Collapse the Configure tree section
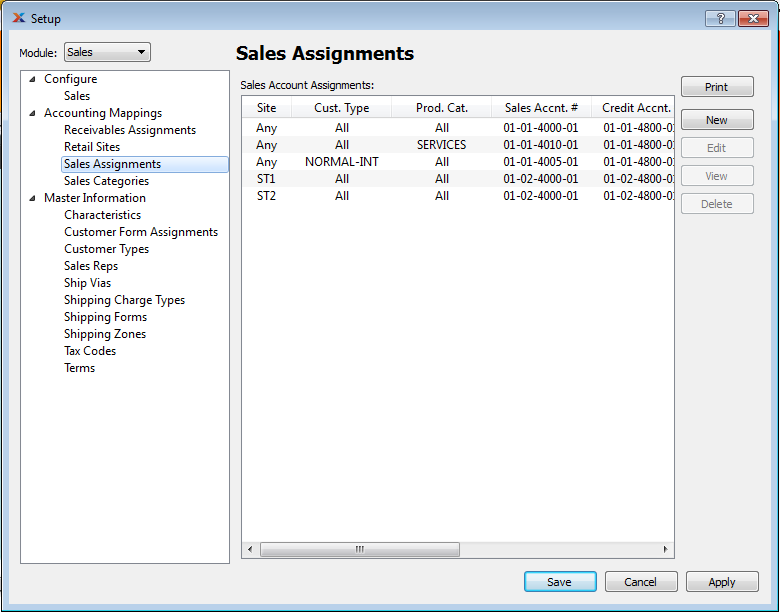The width and height of the screenshot is (780, 612). point(32,79)
